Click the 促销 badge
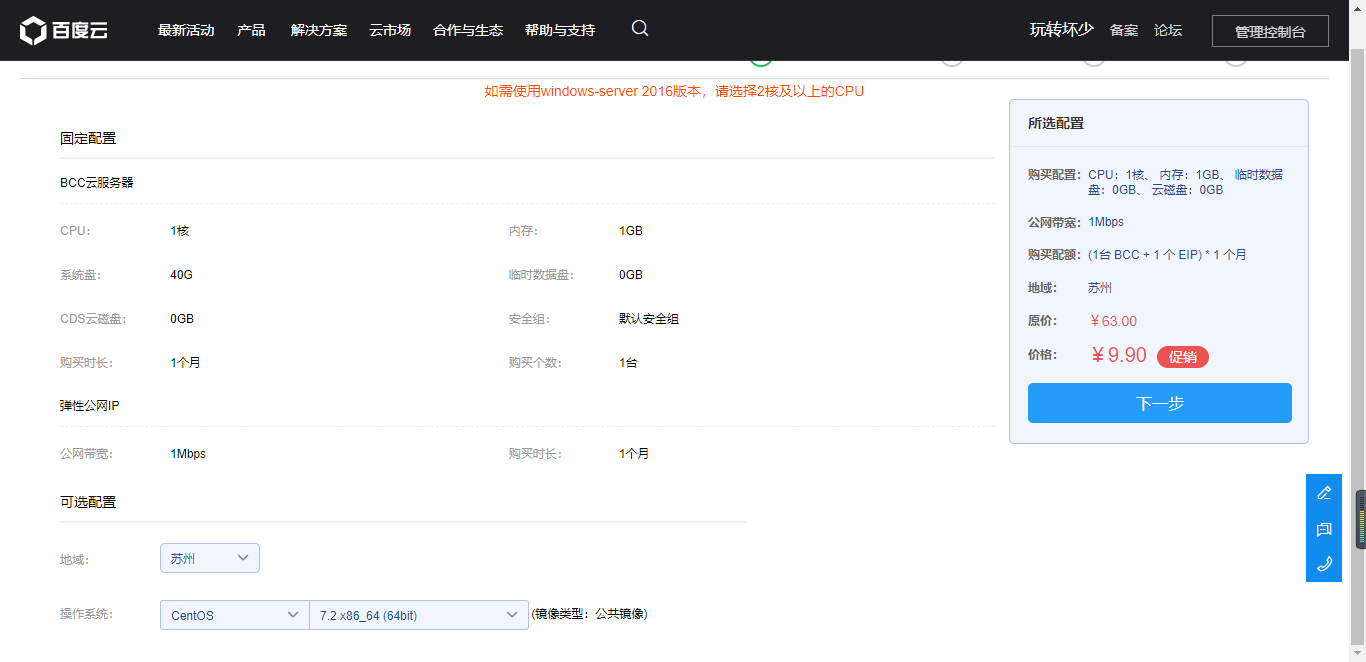 (1183, 357)
